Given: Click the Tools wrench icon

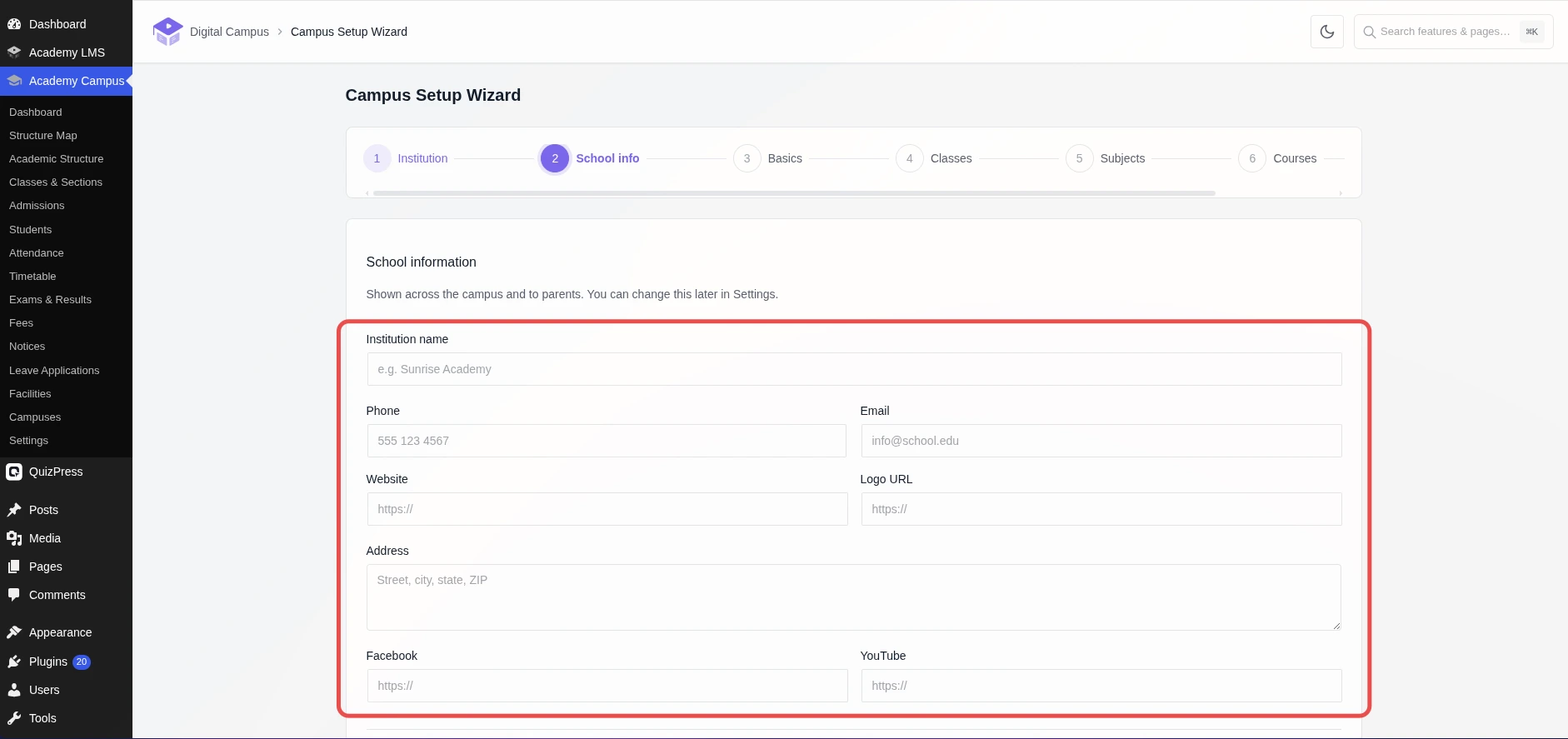Looking at the screenshot, I should (x=14, y=718).
